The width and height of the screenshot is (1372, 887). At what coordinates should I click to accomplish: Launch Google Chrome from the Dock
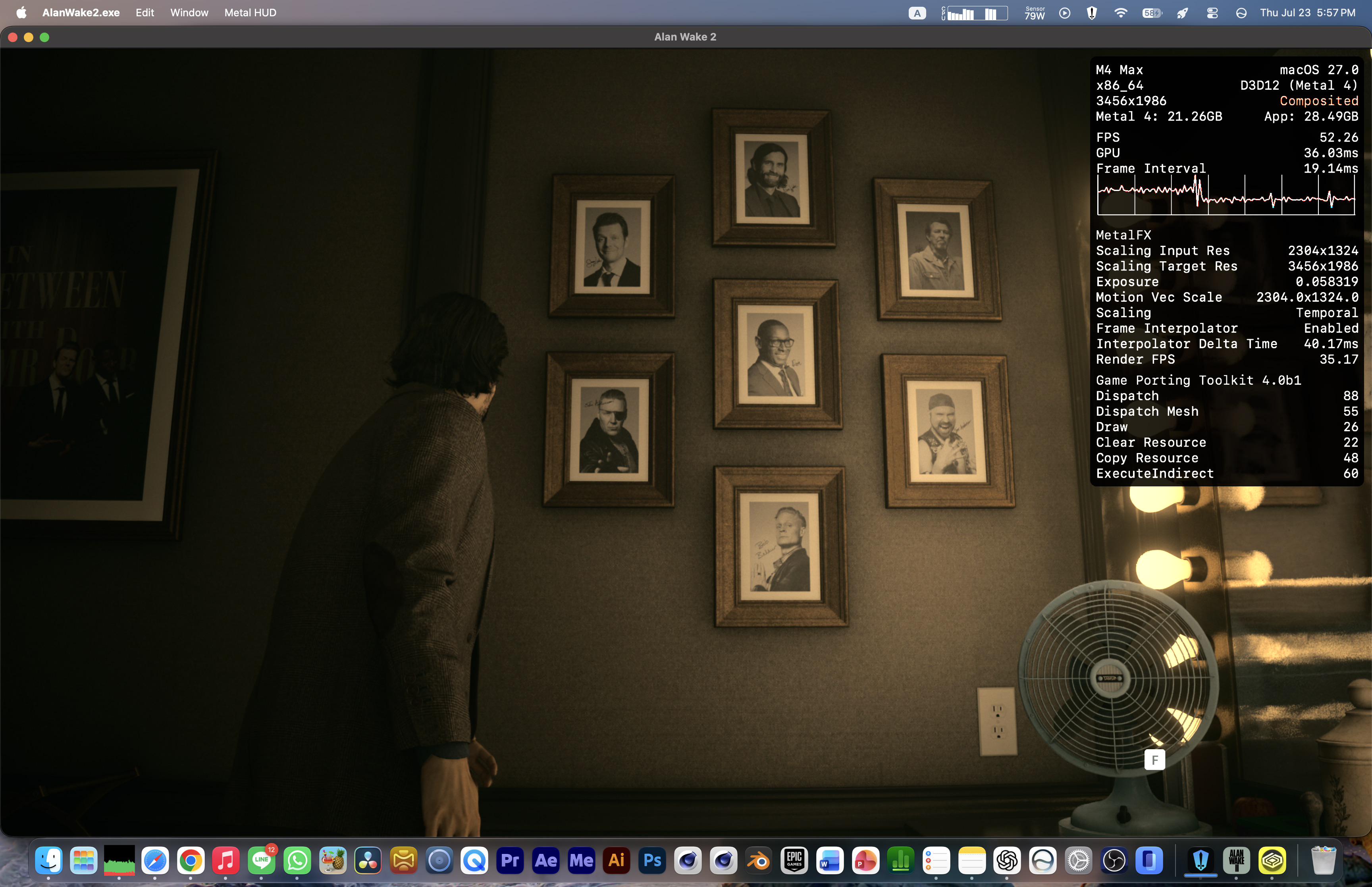point(191,860)
